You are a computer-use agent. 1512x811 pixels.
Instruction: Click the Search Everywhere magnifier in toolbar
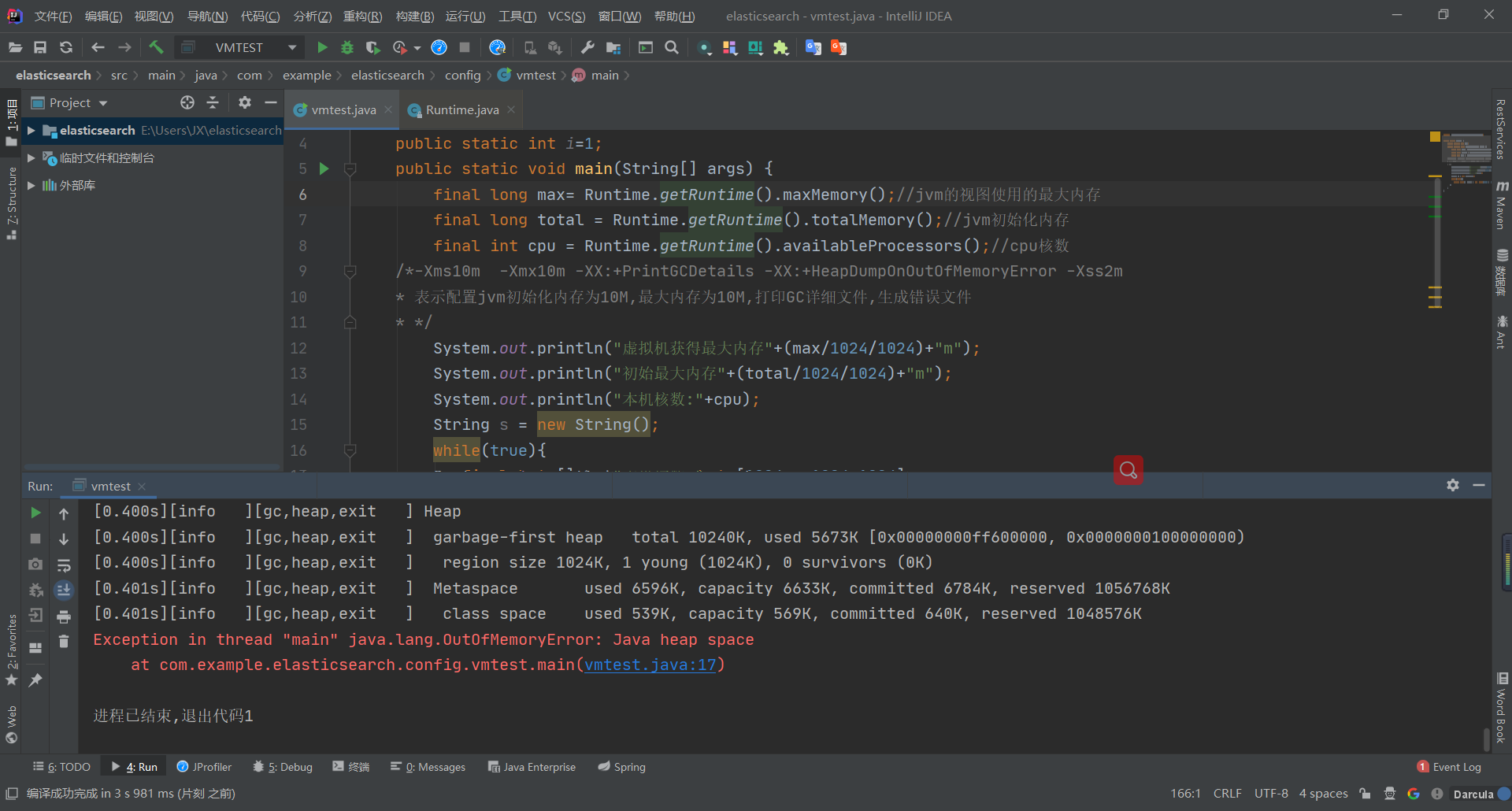coord(672,47)
